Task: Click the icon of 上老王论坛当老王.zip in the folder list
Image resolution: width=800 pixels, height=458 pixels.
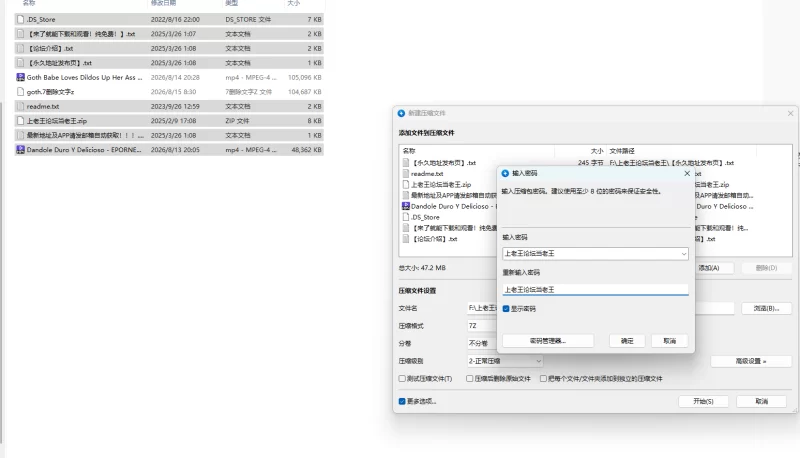Action: [20, 121]
